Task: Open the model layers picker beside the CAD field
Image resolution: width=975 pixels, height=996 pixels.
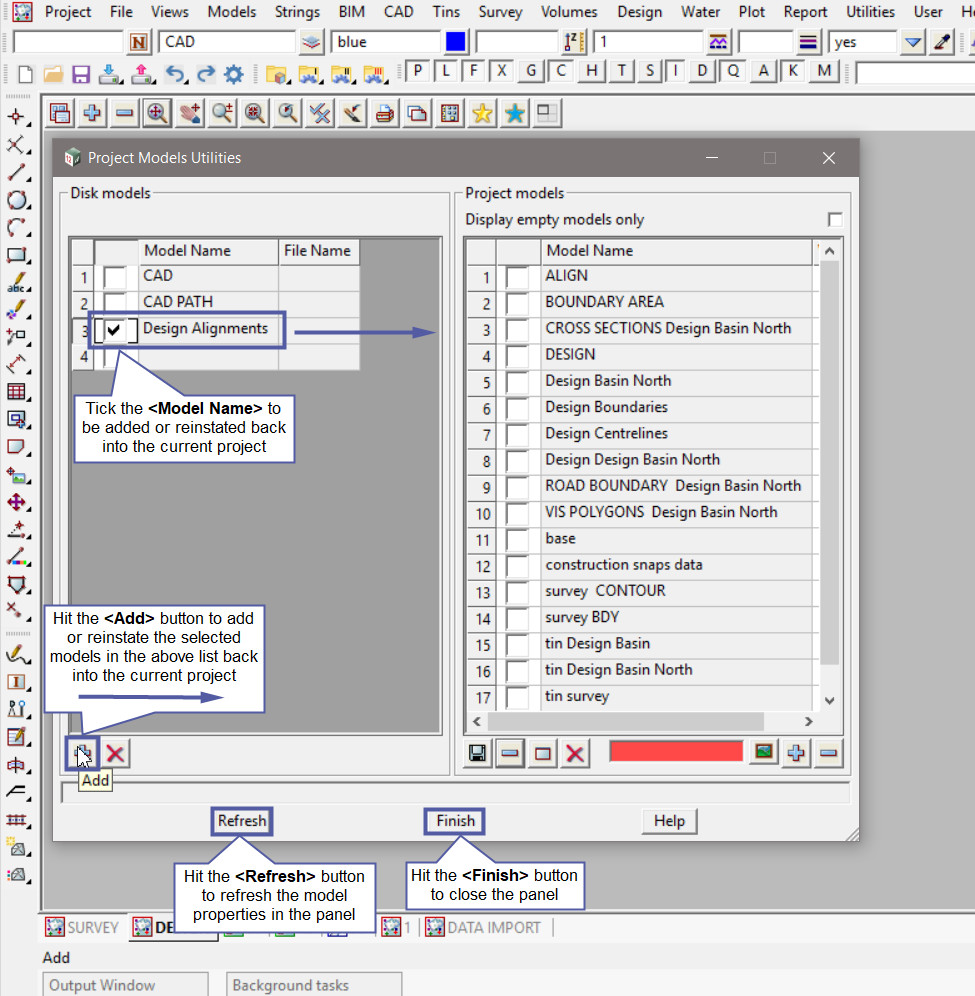Action: (312, 42)
